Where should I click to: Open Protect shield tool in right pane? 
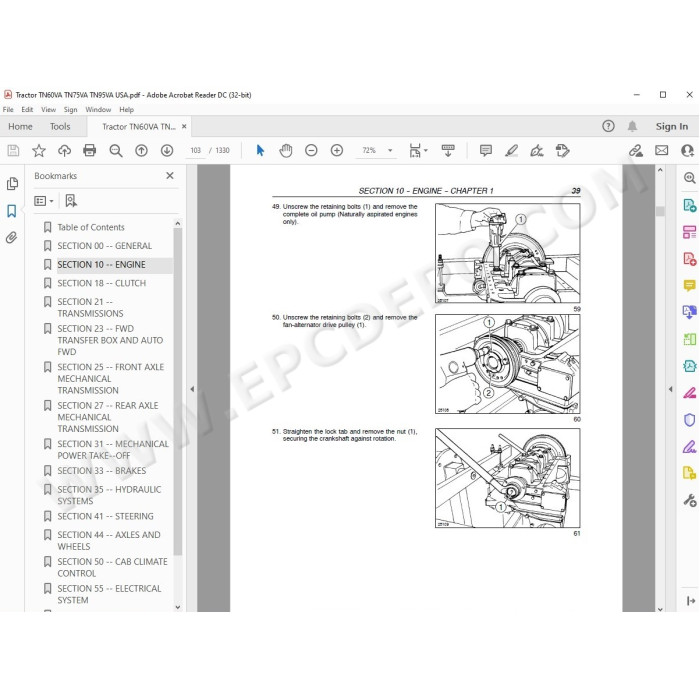[x=690, y=420]
